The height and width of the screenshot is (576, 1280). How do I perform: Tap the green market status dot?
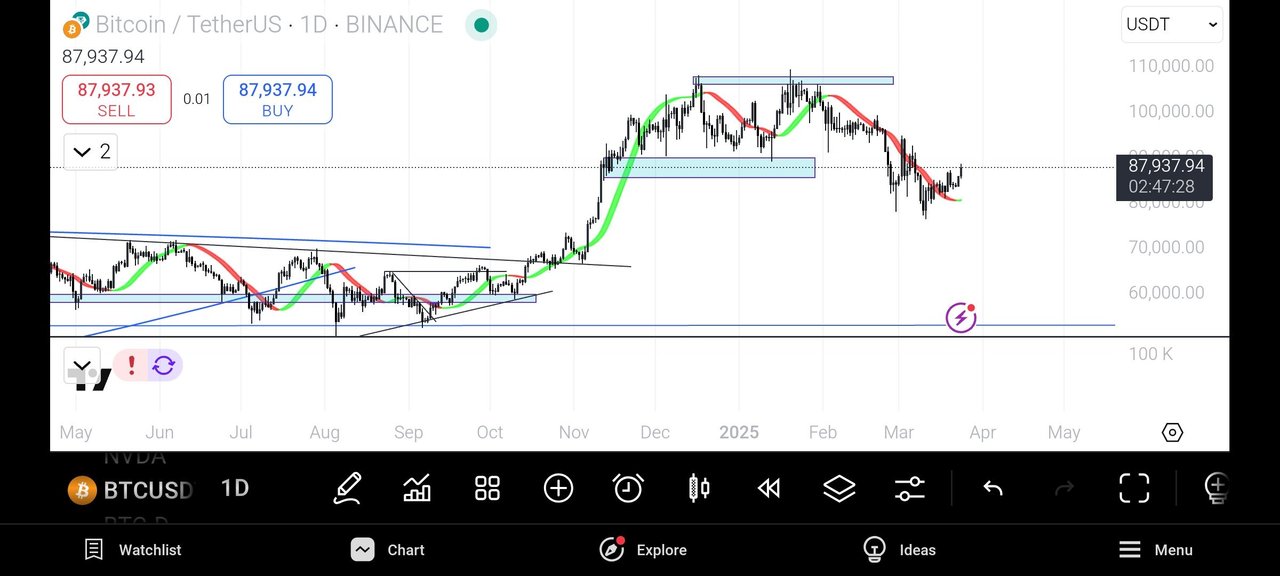(x=481, y=25)
